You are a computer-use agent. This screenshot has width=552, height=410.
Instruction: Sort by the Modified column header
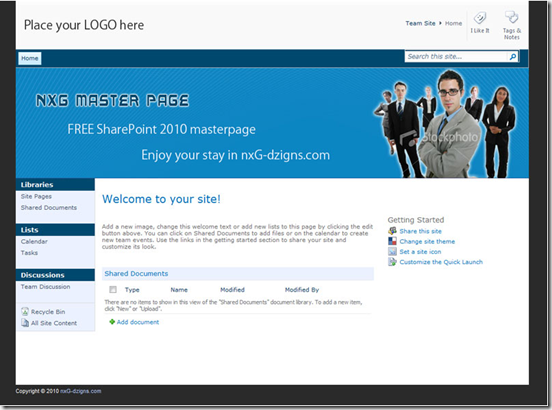coord(232,290)
